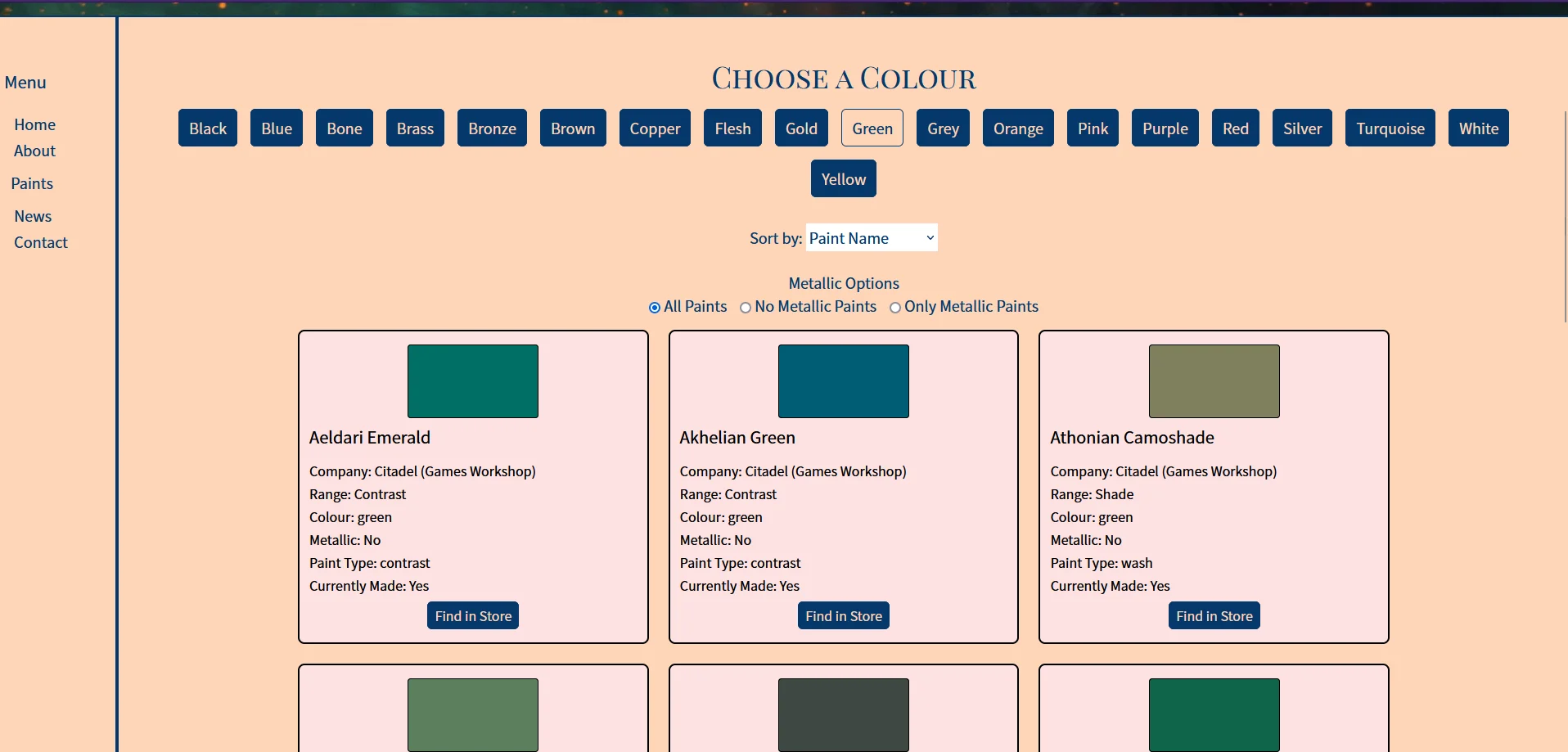The height and width of the screenshot is (752, 1568).
Task: Click the deep forest green swatch in second row
Action: [1214, 715]
